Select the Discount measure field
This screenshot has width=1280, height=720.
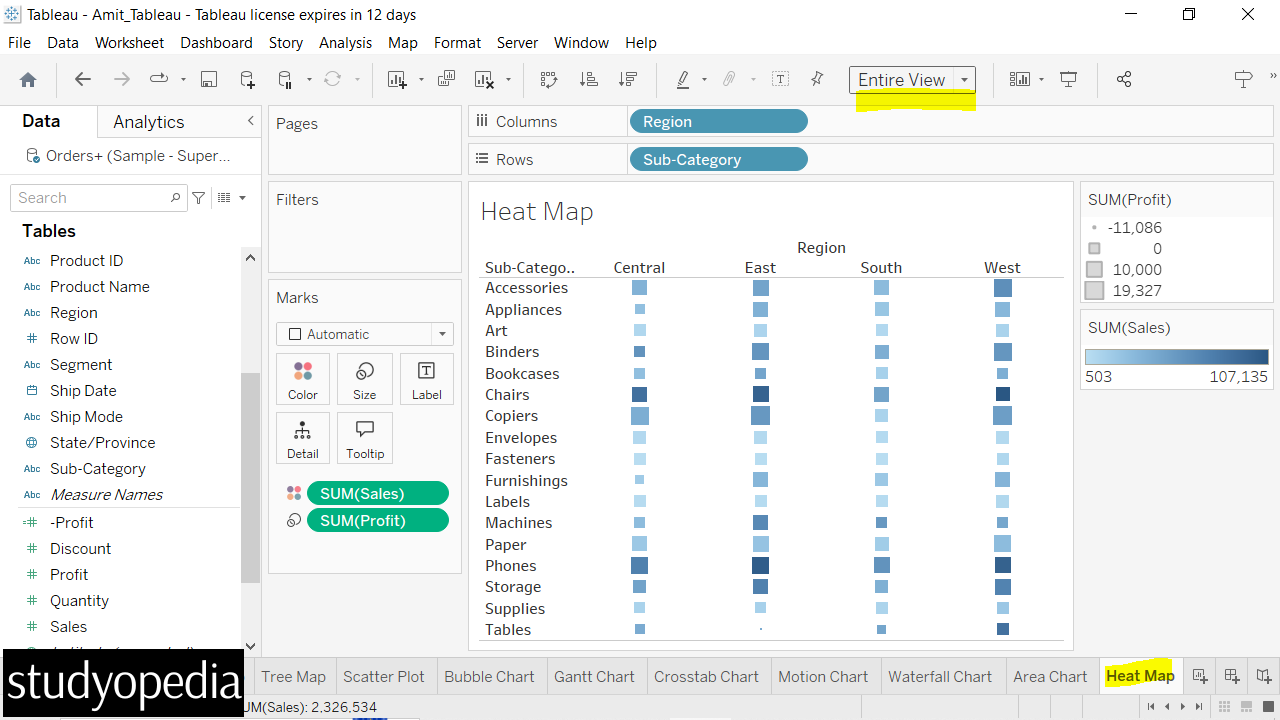tap(81, 549)
